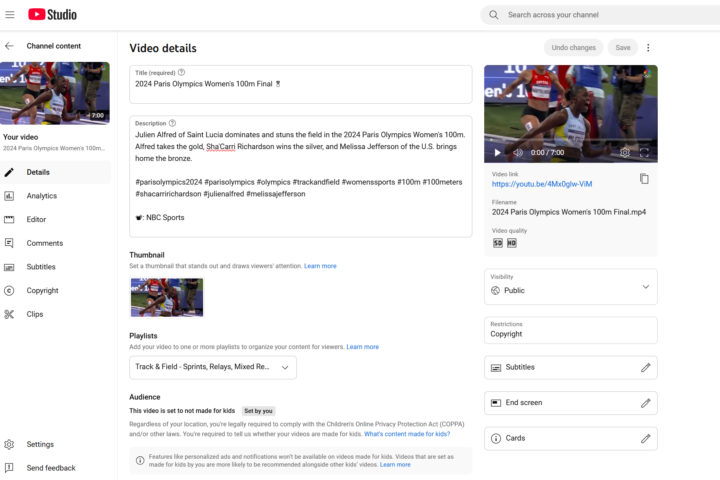Open the youtu.be video link
Image resolution: width=720 pixels, height=480 pixels.
pos(542,184)
